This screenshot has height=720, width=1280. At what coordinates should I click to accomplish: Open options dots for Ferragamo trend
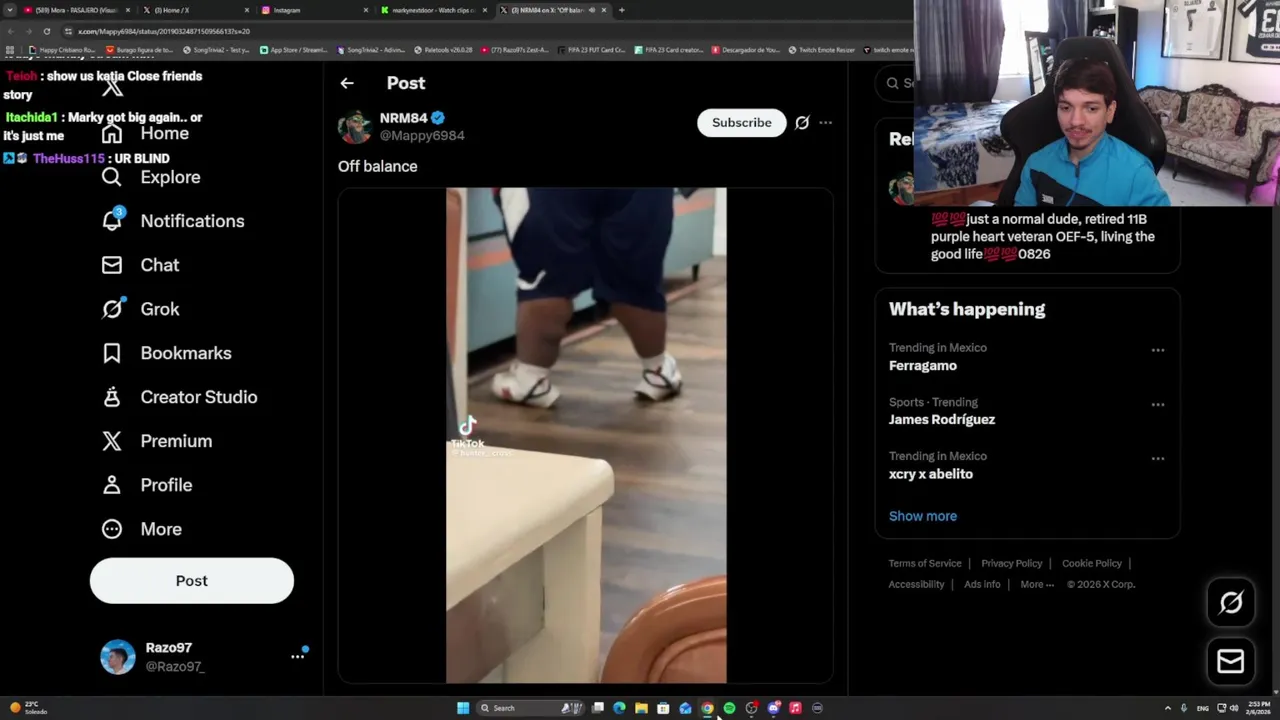pyautogui.click(x=1158, y=350)
